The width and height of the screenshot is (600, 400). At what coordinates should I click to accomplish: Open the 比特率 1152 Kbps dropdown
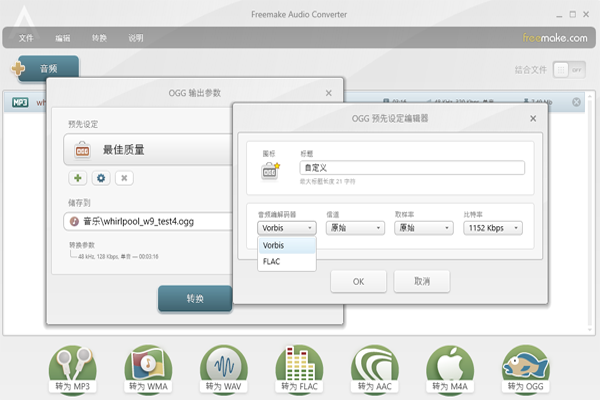[492, 228]
